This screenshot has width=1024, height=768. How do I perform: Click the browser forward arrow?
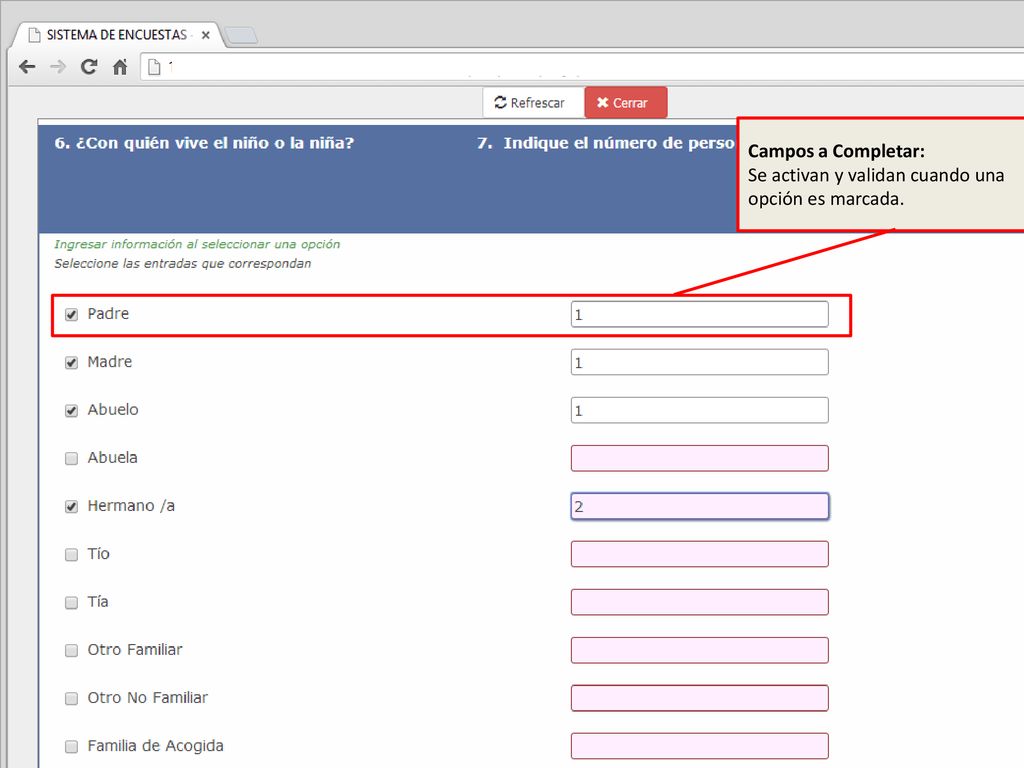pos(58,67)
